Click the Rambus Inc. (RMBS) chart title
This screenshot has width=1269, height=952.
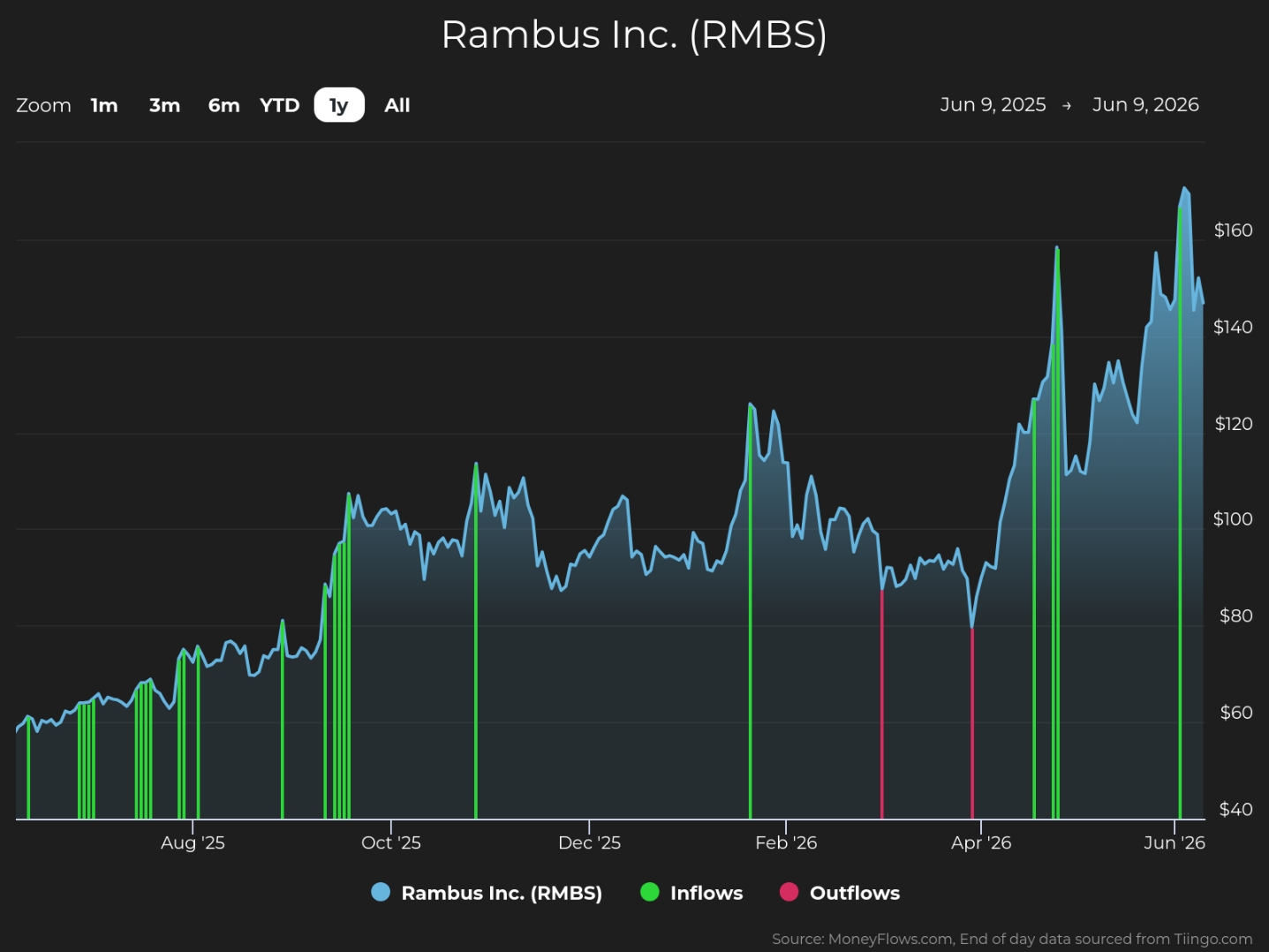click(634, 34)
